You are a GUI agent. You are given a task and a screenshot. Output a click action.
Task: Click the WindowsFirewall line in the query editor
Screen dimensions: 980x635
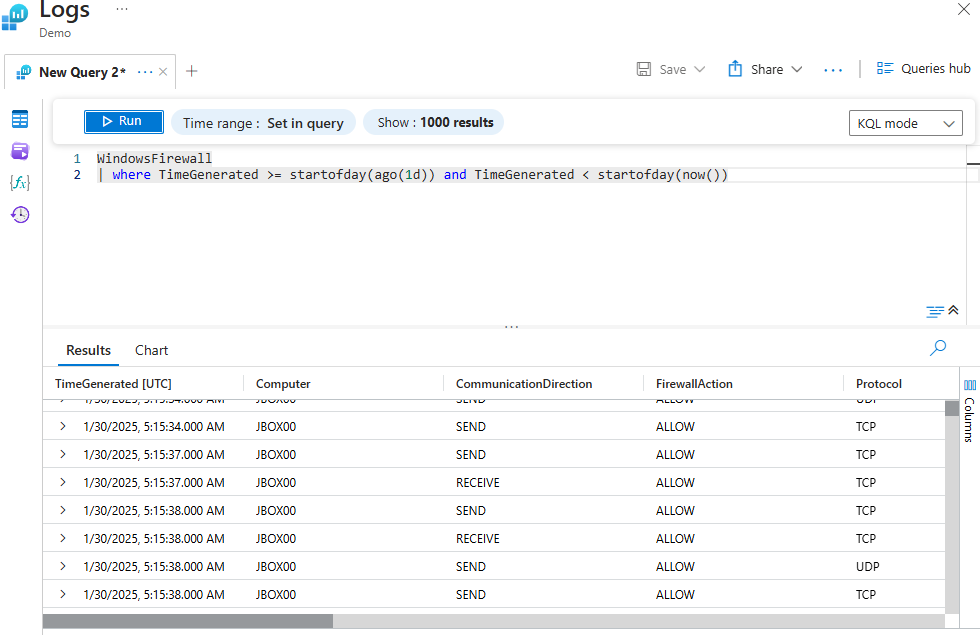(154, 159)
